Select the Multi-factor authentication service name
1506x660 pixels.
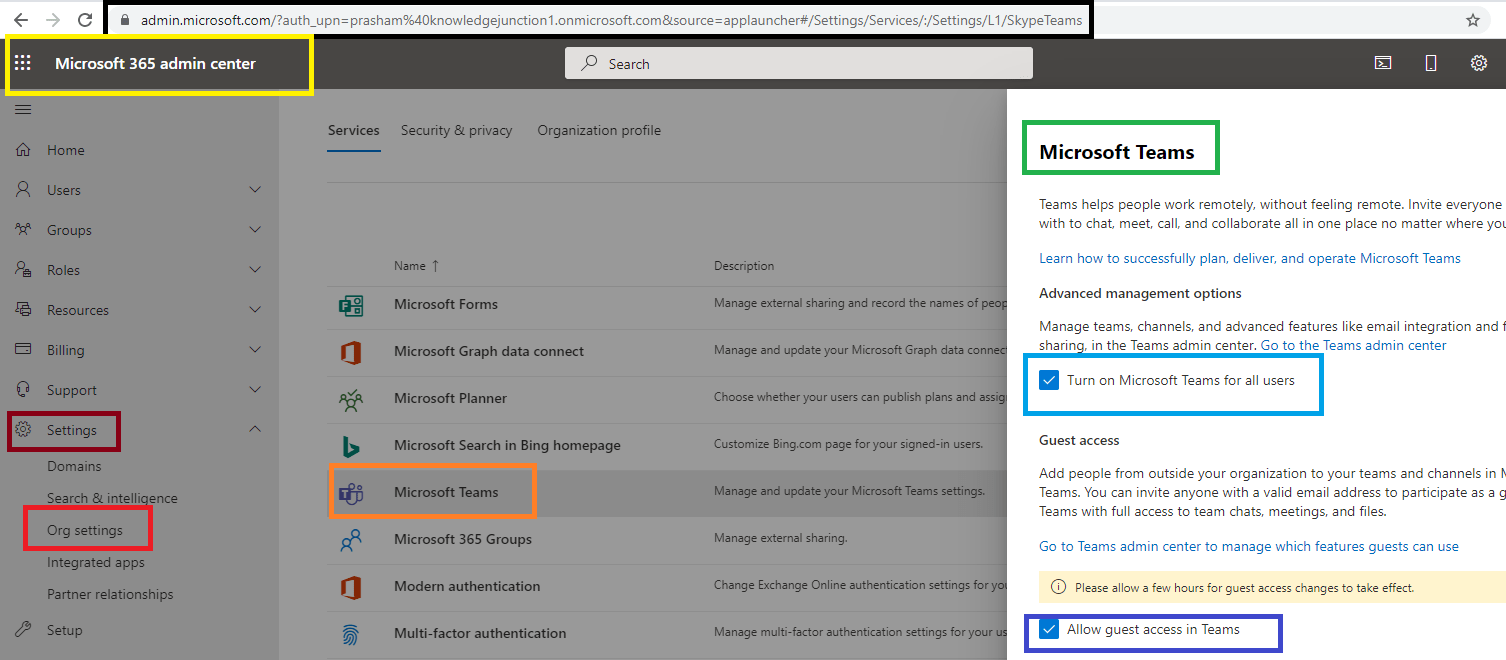click(x=480, y=633)
